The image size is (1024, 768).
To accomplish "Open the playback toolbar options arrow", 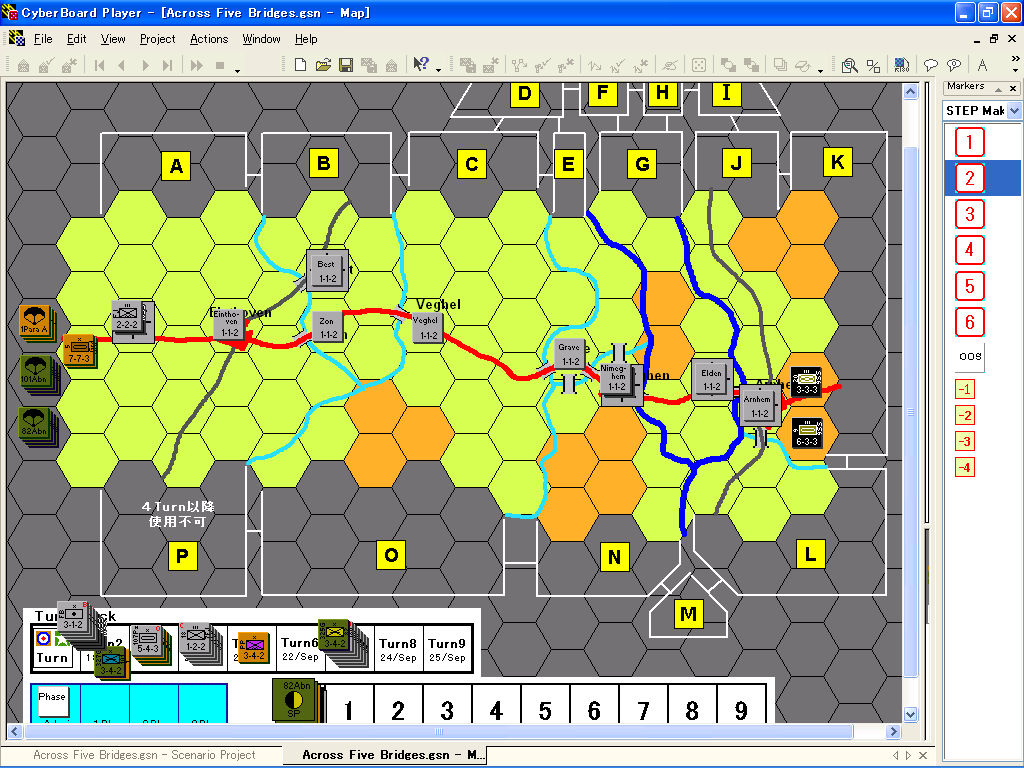I will click(x=237, y=71).
